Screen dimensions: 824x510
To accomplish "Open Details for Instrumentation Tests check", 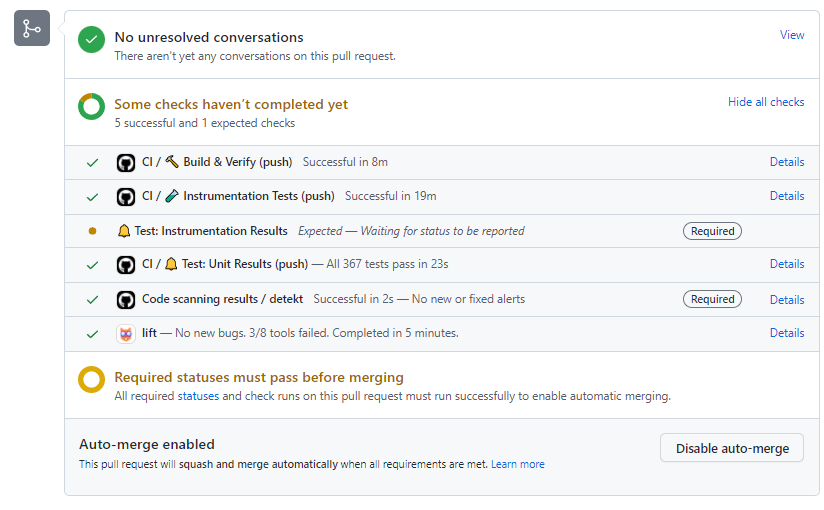I will (x=787, y=196).
